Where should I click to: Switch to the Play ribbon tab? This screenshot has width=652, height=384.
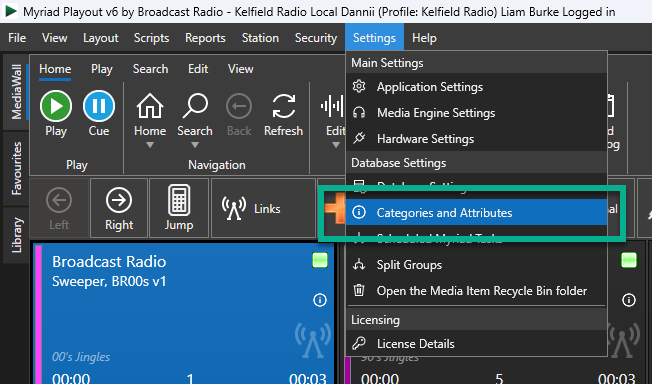(x=101, y=69)
